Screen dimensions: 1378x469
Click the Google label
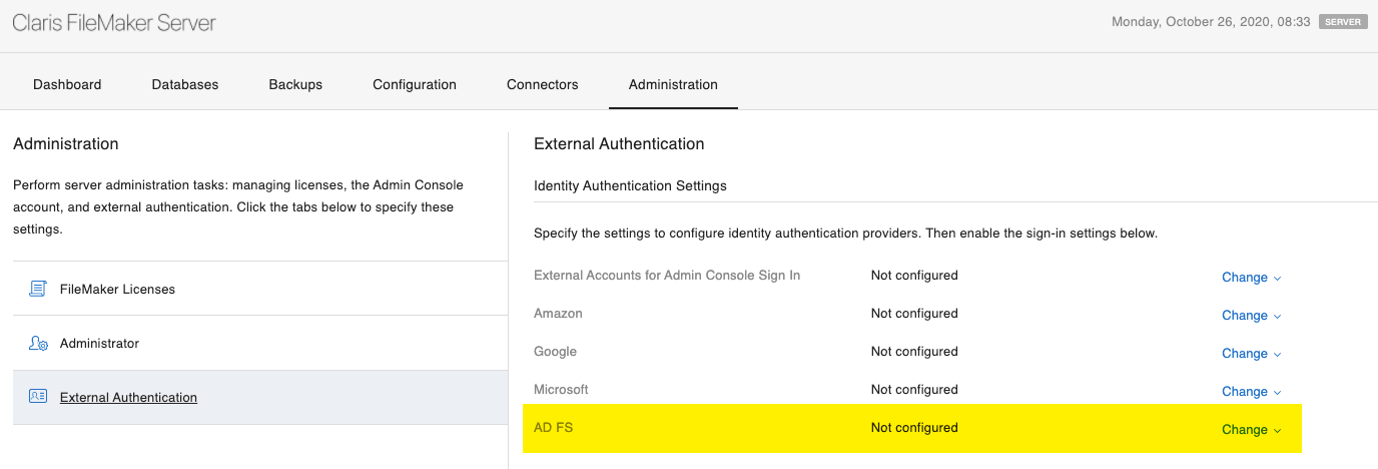pyautogui.click(x=555, y=352)
